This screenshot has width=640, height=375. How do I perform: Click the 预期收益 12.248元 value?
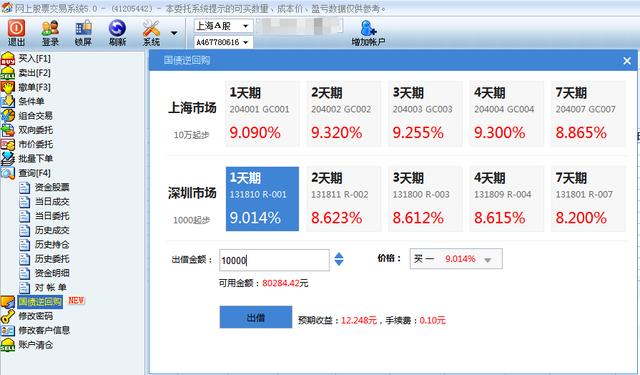(x=359, y=320)
